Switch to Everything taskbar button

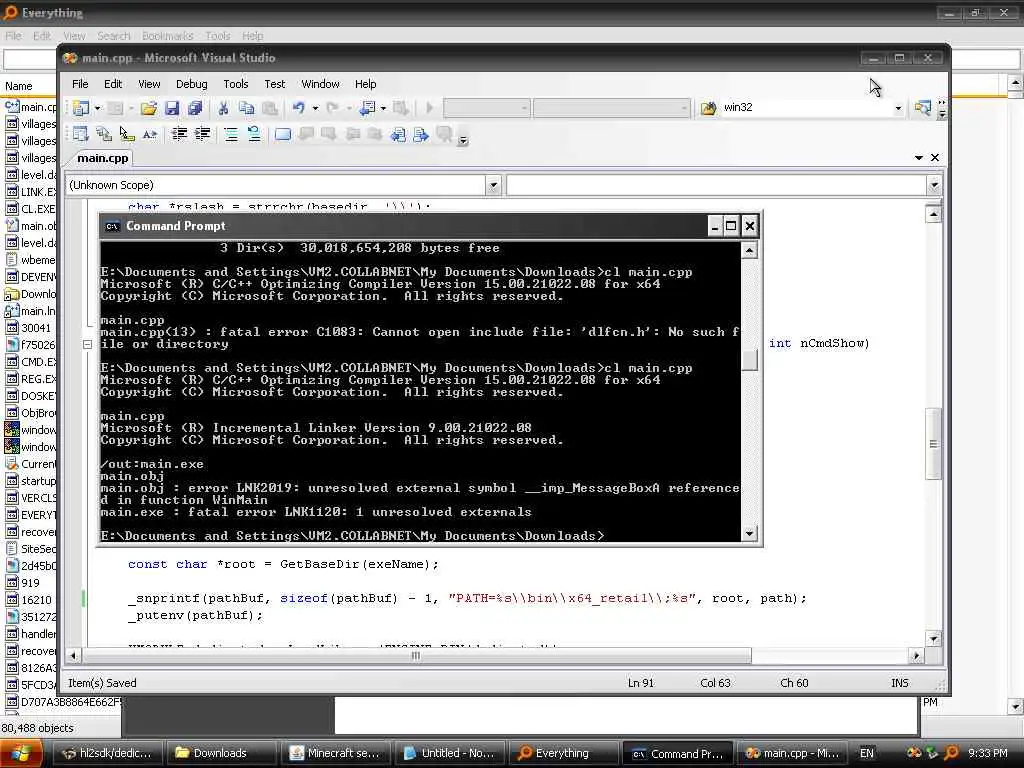coord(564,753)
